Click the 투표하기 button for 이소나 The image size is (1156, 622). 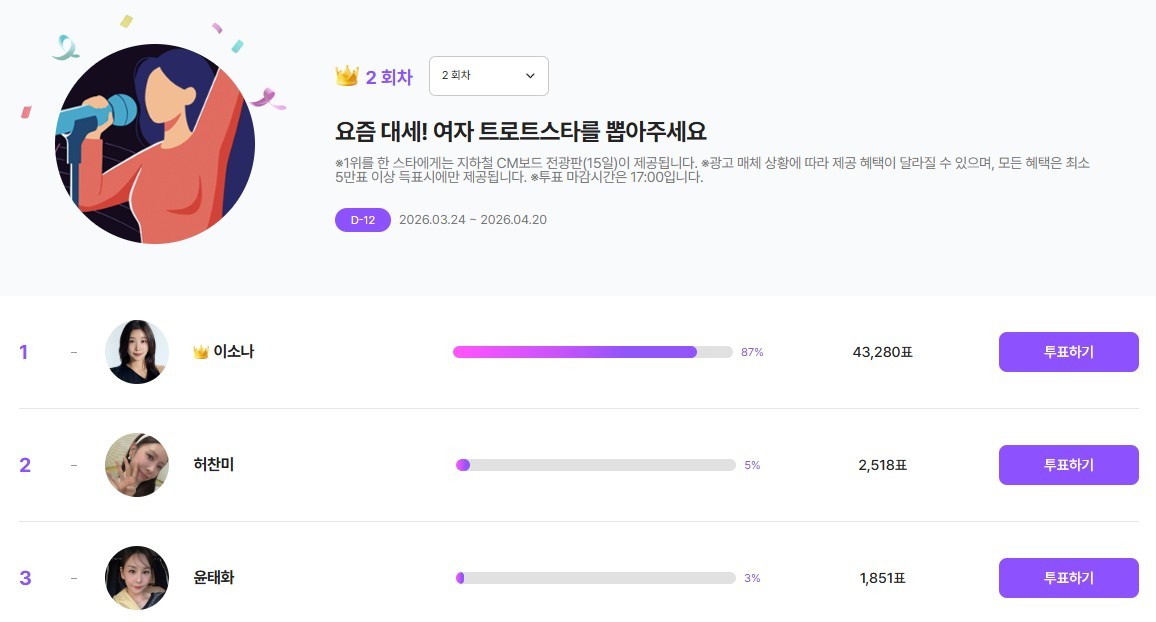[1068, 351]
